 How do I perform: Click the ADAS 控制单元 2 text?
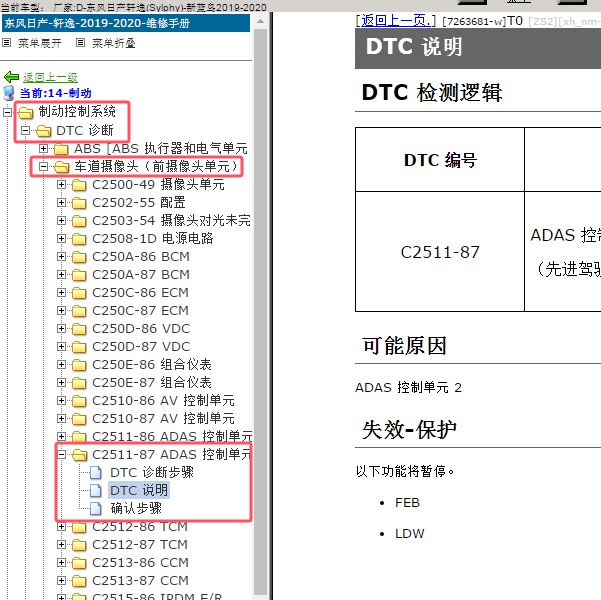coord(408,388)
